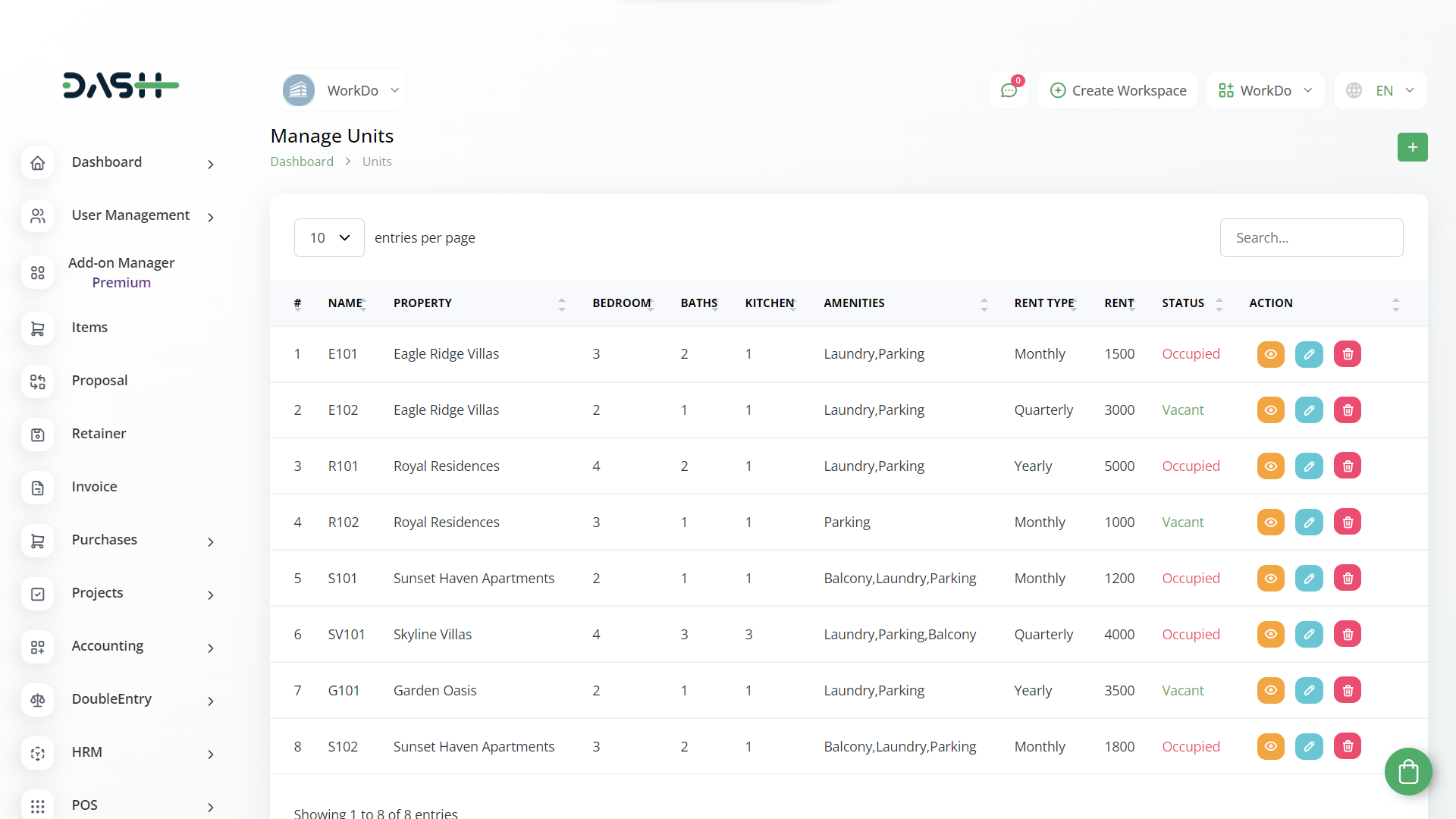
Task: View unit R102 using the eye icon
Action: (x=1270, y=522)
